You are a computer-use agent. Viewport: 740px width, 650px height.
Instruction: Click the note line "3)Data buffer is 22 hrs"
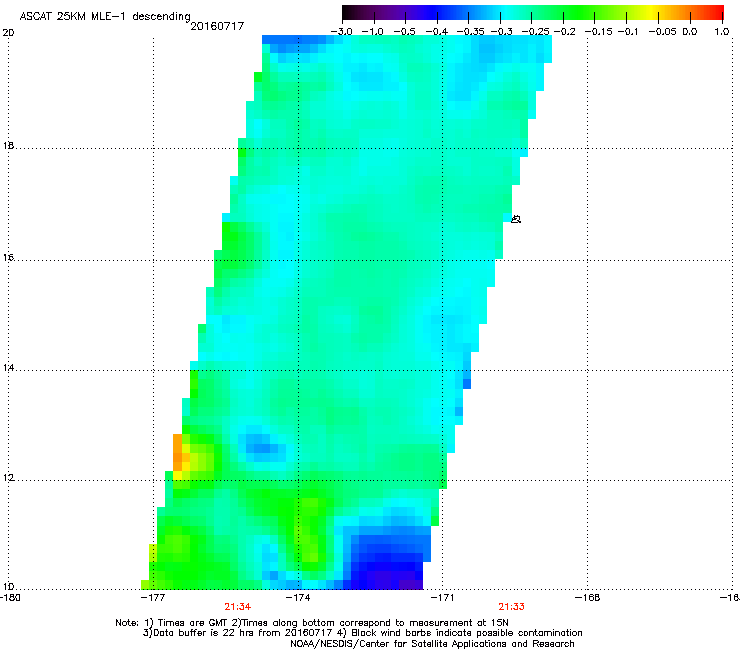tap(362, 633)
